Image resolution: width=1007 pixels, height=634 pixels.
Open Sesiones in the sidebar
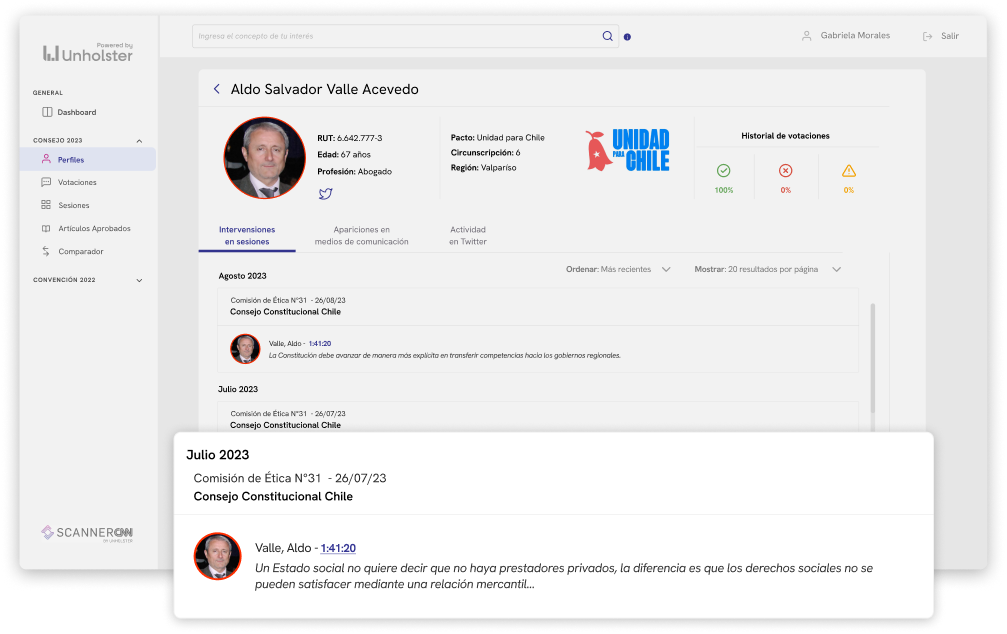click(x=73, y=205)
